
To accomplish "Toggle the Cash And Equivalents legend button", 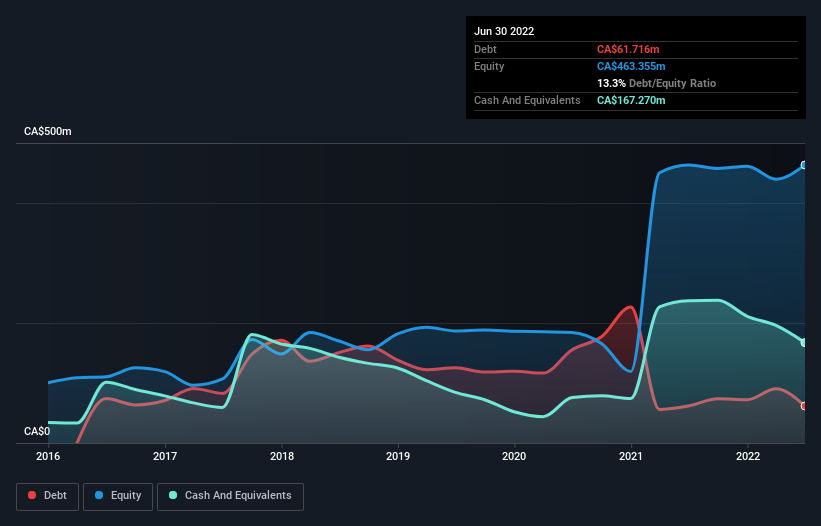I will tap(230, 496).
